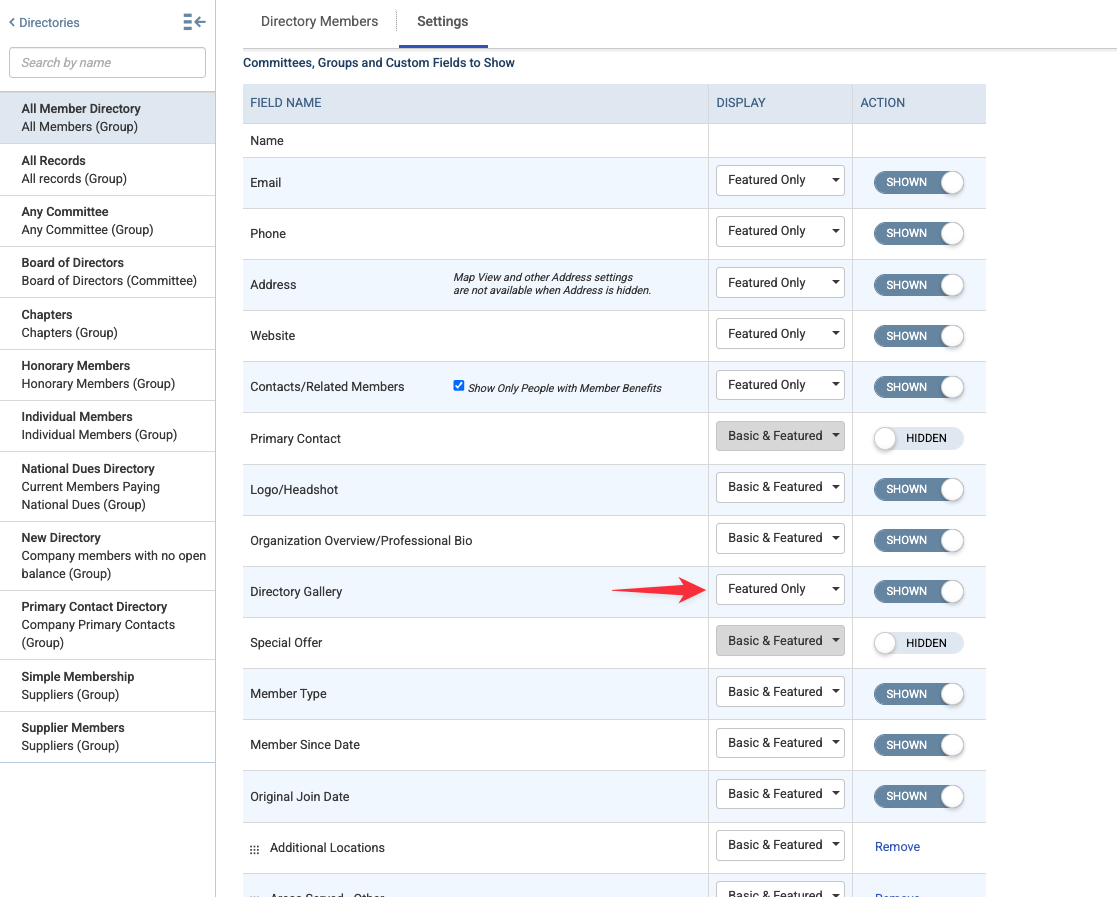Turn off the Directory Gallery SHOWN switch
Screen dimensions: 1117x897
tap(918, 591)
